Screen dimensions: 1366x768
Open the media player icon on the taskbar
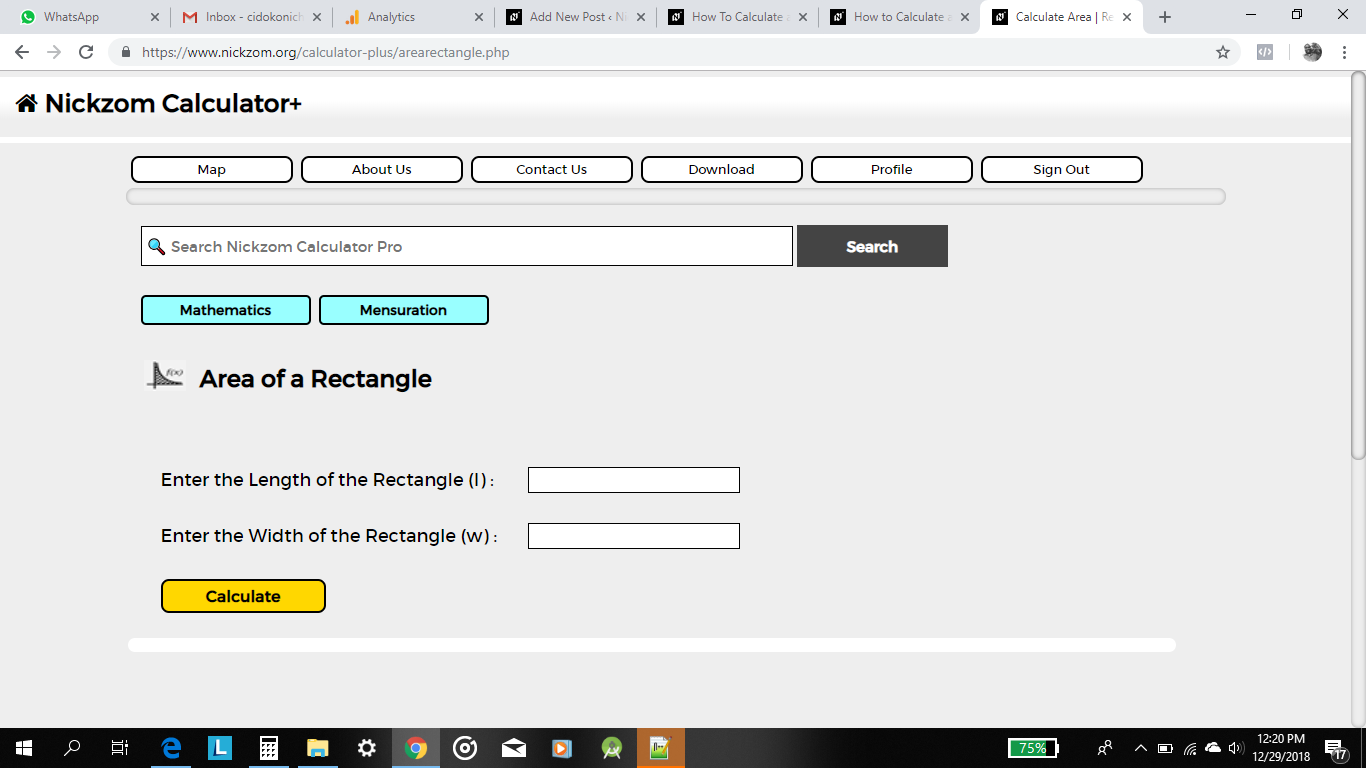562,748
